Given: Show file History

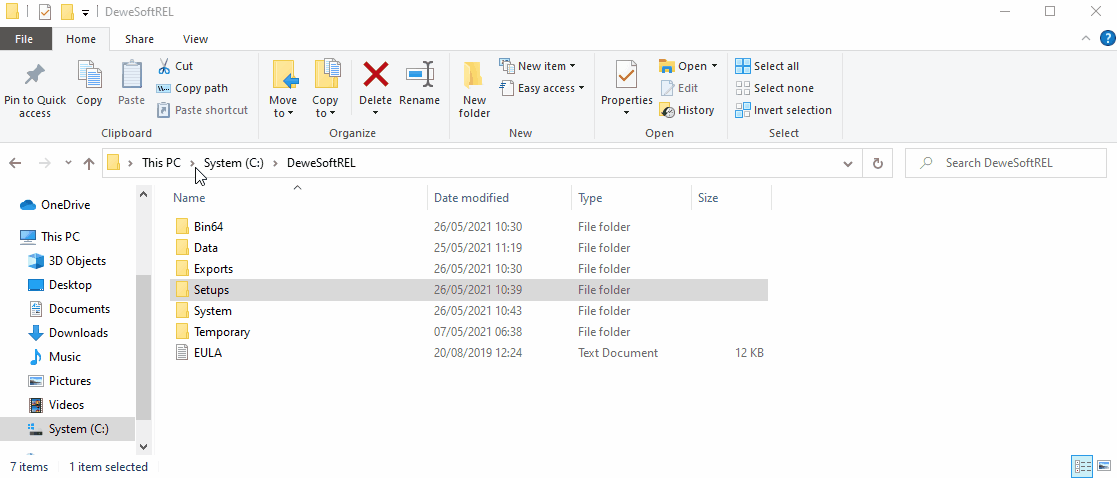Looking at the screenshot, I should pos(687,110).
